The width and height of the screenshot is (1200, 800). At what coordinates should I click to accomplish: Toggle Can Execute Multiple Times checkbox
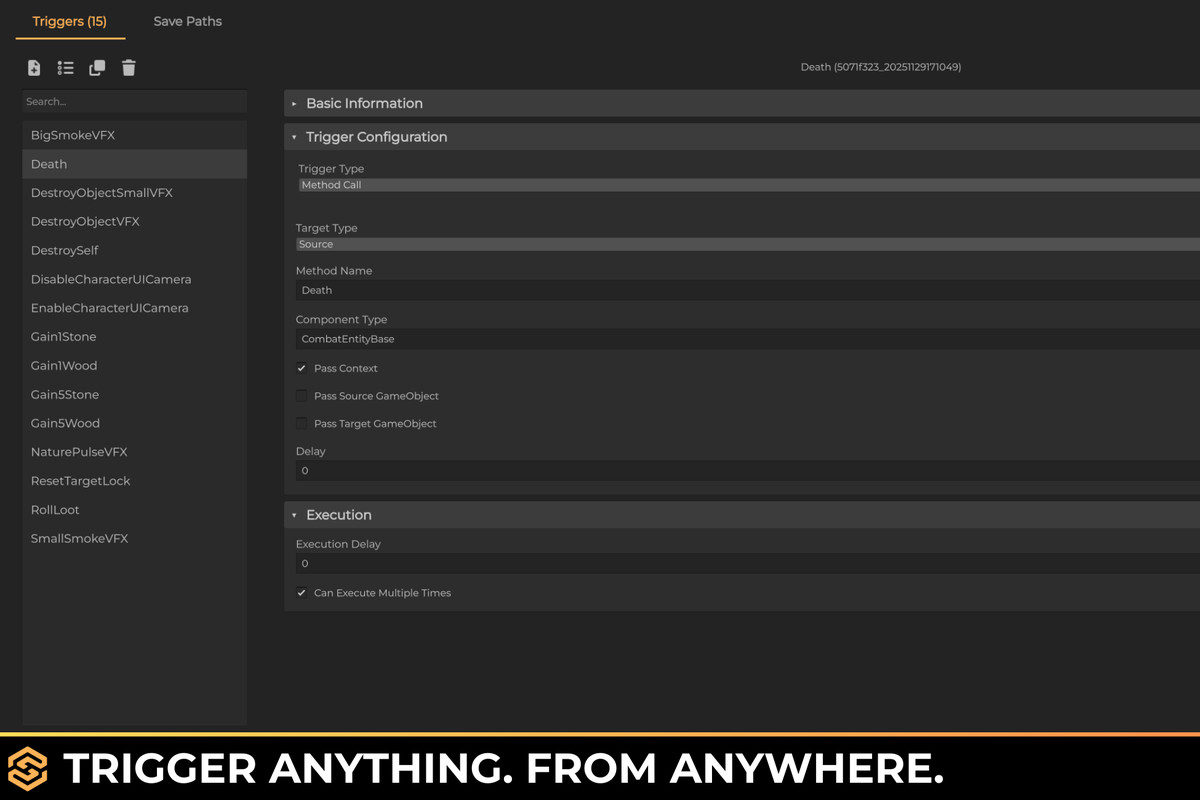pyautogui.click(x=302, y=593)
